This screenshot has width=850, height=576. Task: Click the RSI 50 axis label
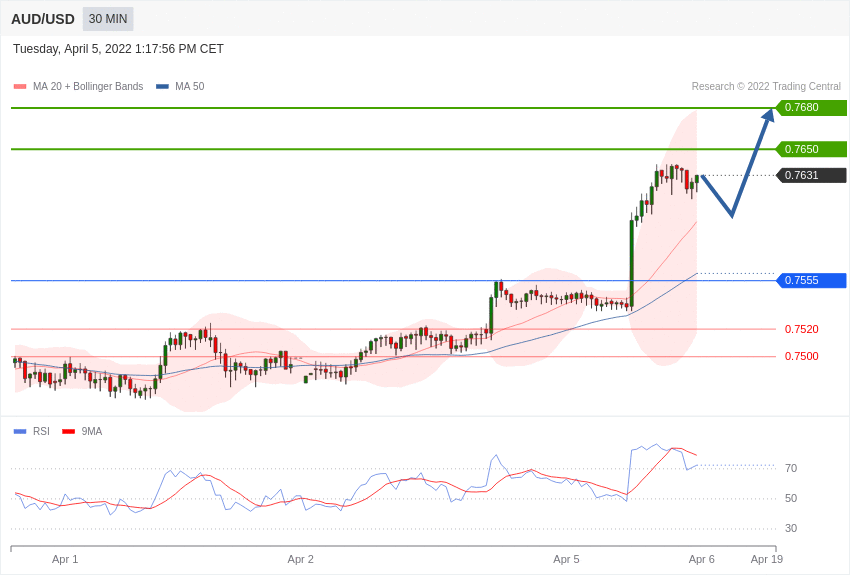tap(791, 498)
